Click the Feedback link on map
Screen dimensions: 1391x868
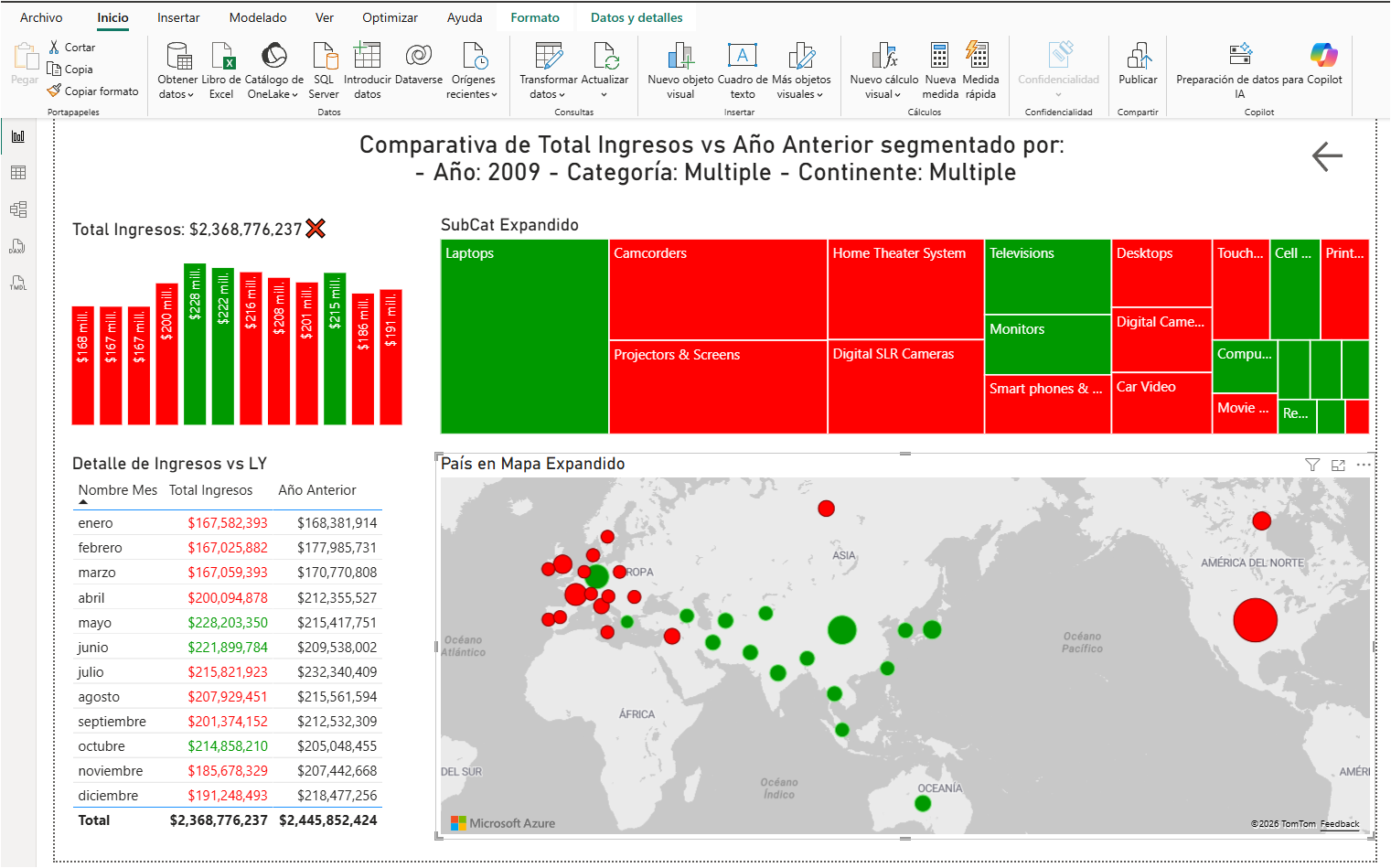point(1340,824)
